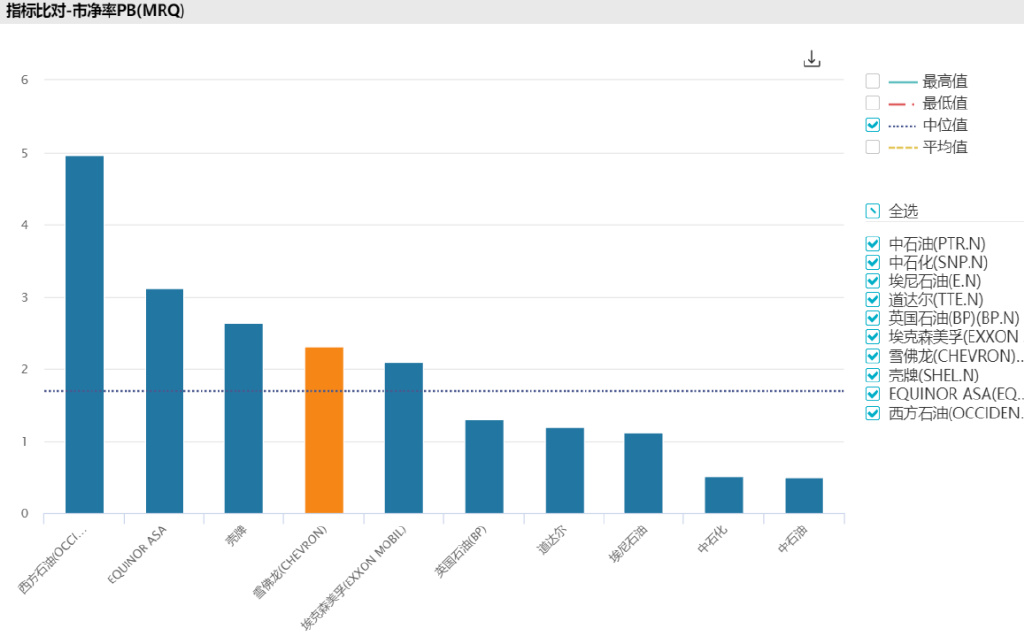Click the download chart icon
The height and width of the screenshot is (636, 1024).
coord(812,59)
